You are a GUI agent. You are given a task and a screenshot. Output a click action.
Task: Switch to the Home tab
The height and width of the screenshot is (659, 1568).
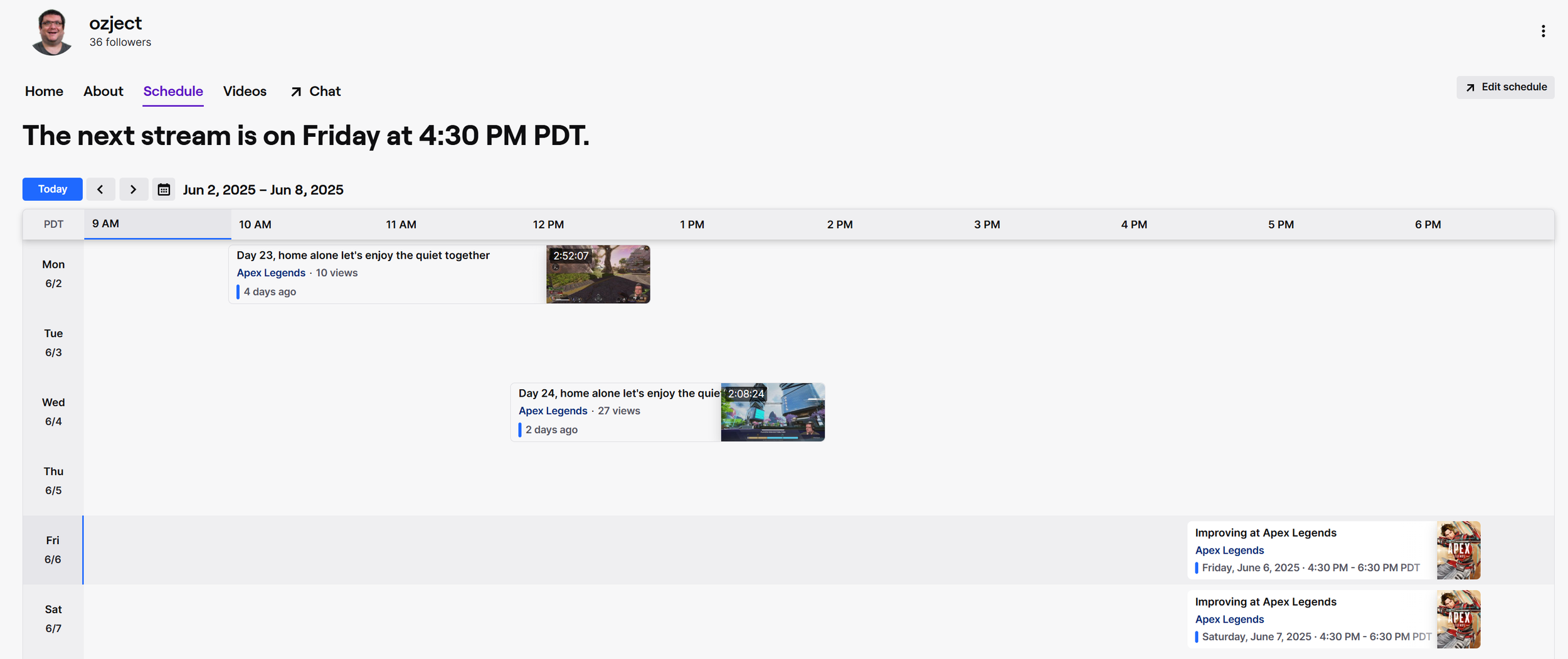pyautogui.click(x=44, y=91)
